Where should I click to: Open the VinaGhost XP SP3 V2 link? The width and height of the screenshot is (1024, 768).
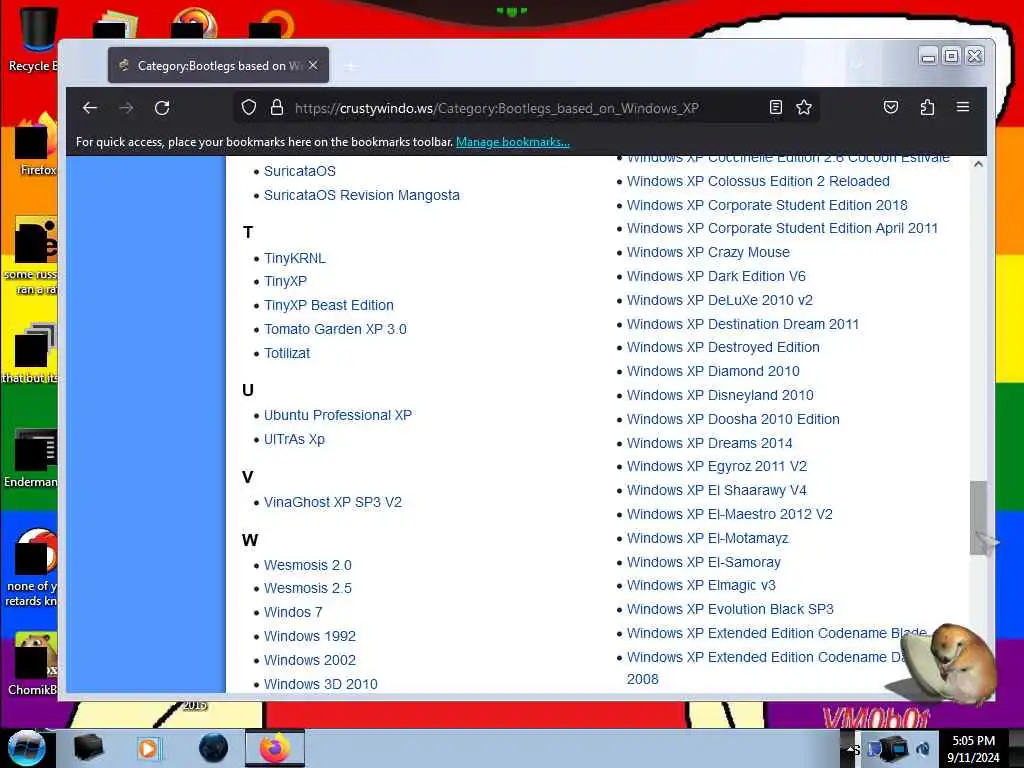click(x=333, y=502)
